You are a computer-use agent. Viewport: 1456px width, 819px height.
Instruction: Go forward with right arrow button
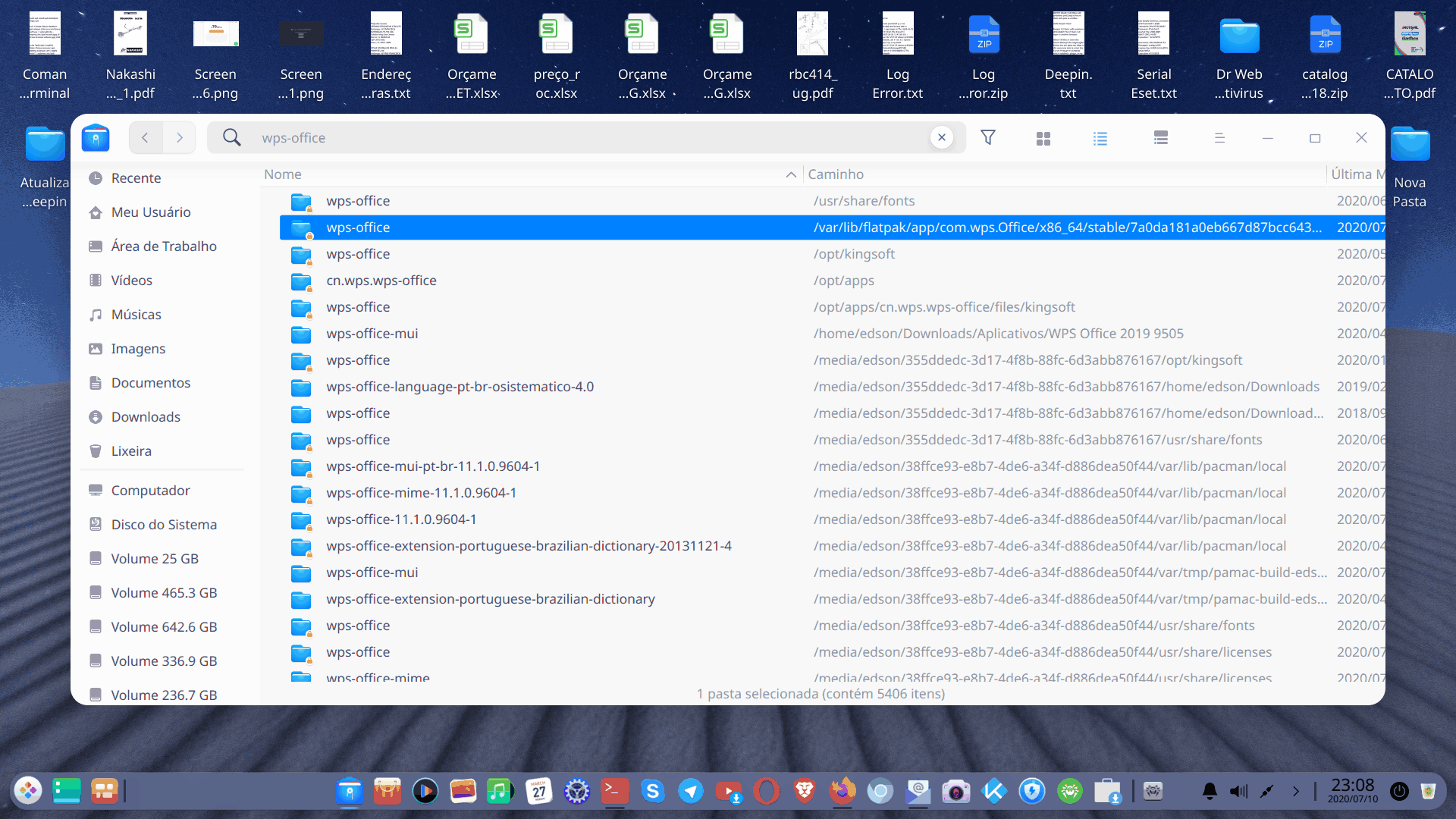pos(180,137)
